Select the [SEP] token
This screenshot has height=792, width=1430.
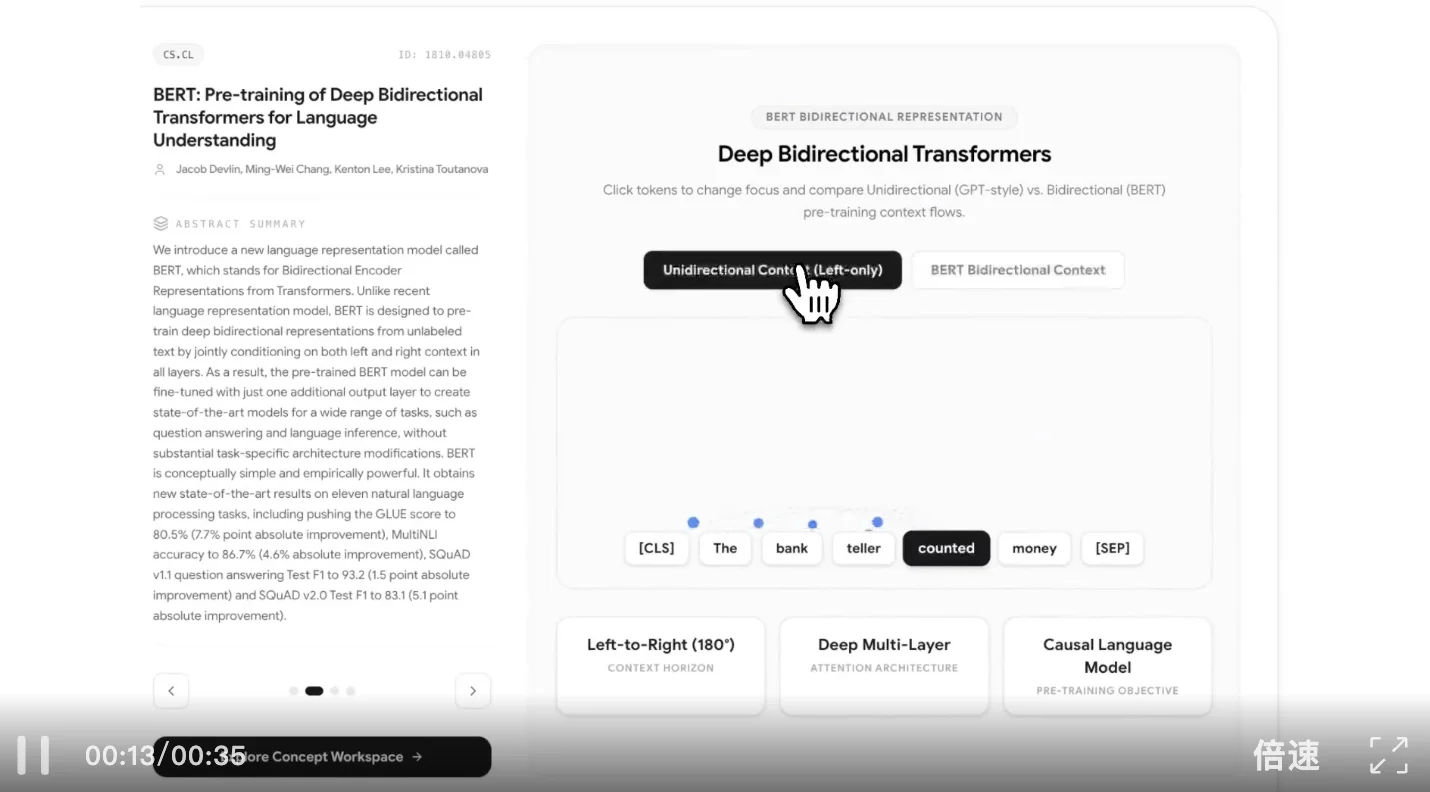tap(1112, 548)
